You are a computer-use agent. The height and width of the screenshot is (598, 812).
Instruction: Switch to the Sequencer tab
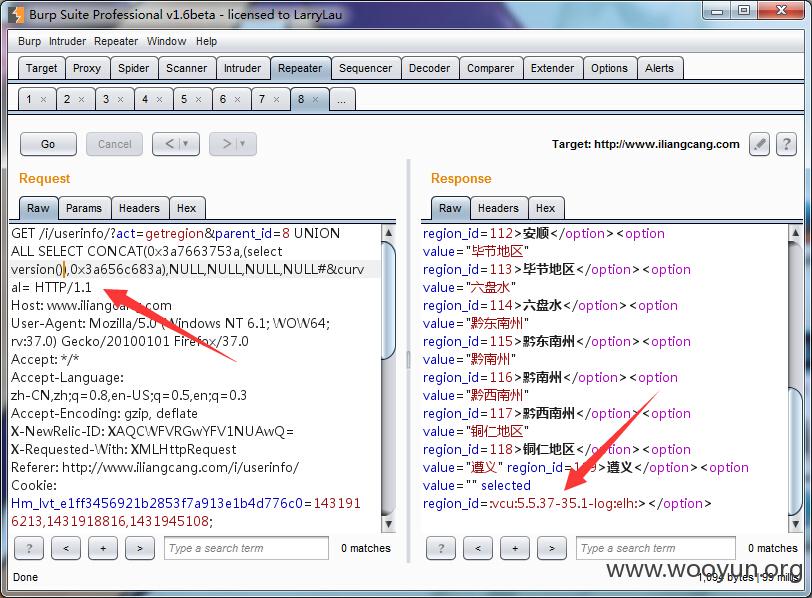(366, 68)
